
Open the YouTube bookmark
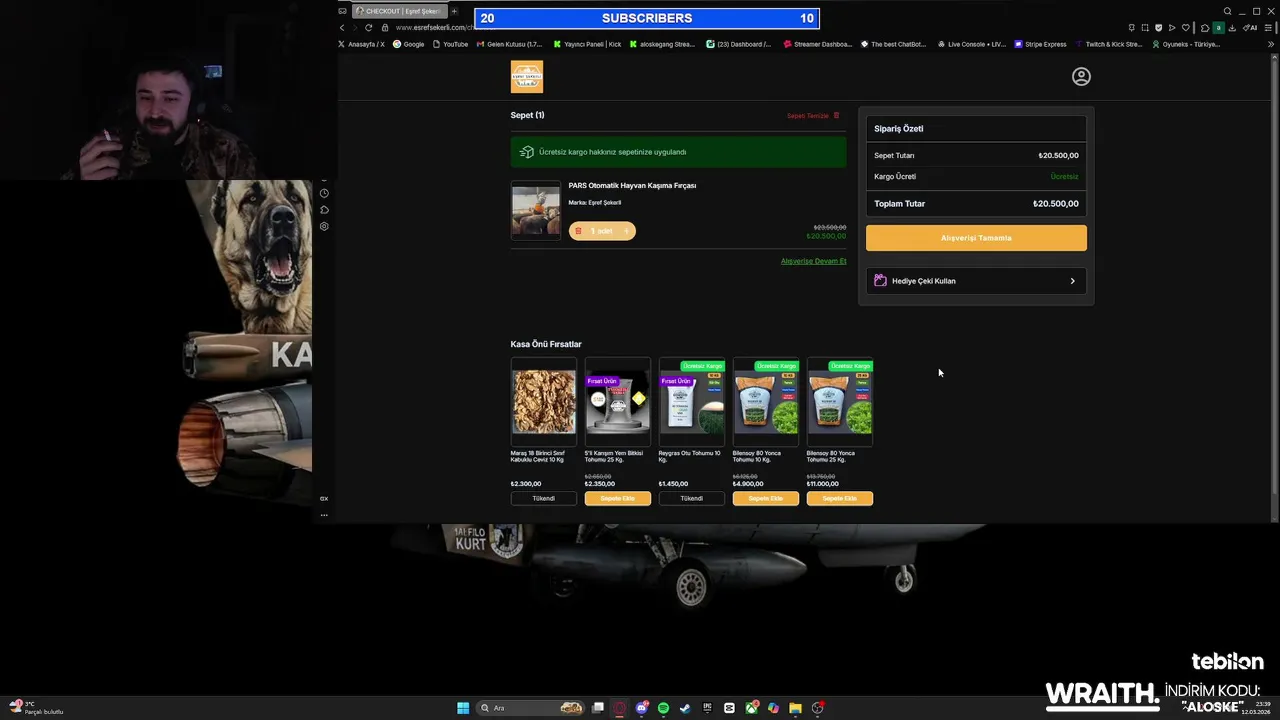tap(450, 44)
